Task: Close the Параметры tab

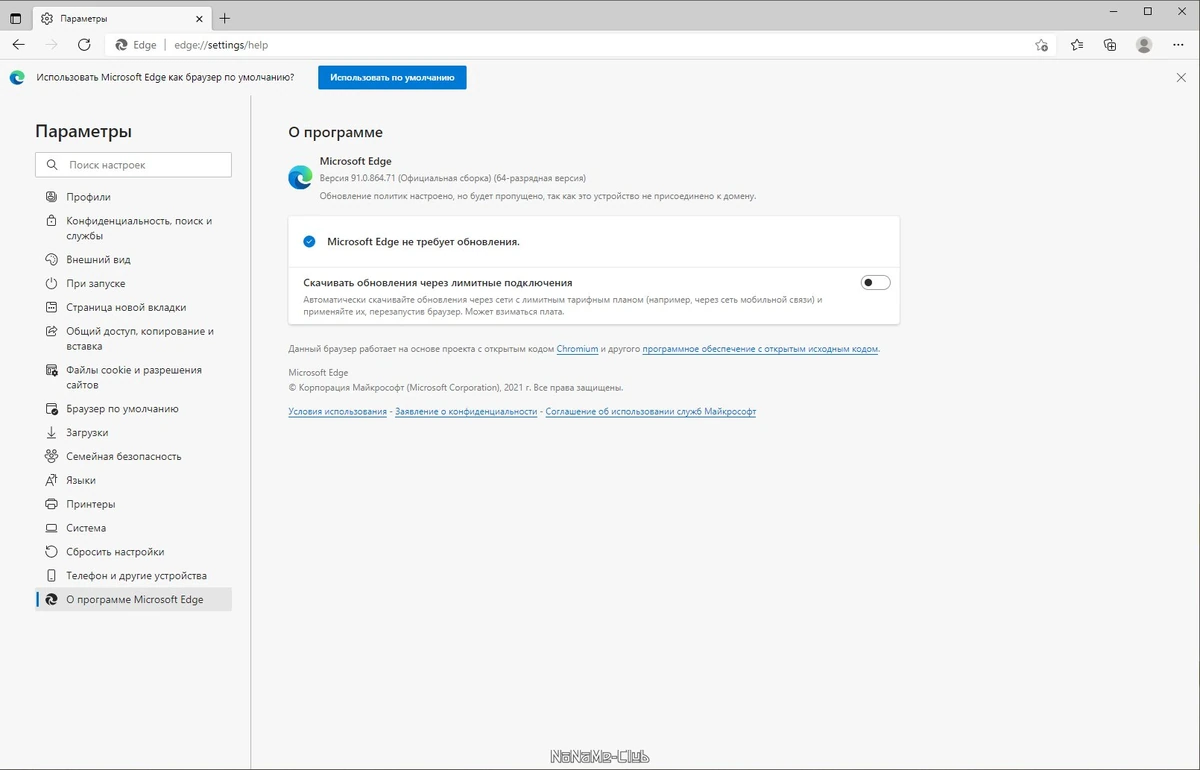Action: pyautogui.click(x=198, y=18)
